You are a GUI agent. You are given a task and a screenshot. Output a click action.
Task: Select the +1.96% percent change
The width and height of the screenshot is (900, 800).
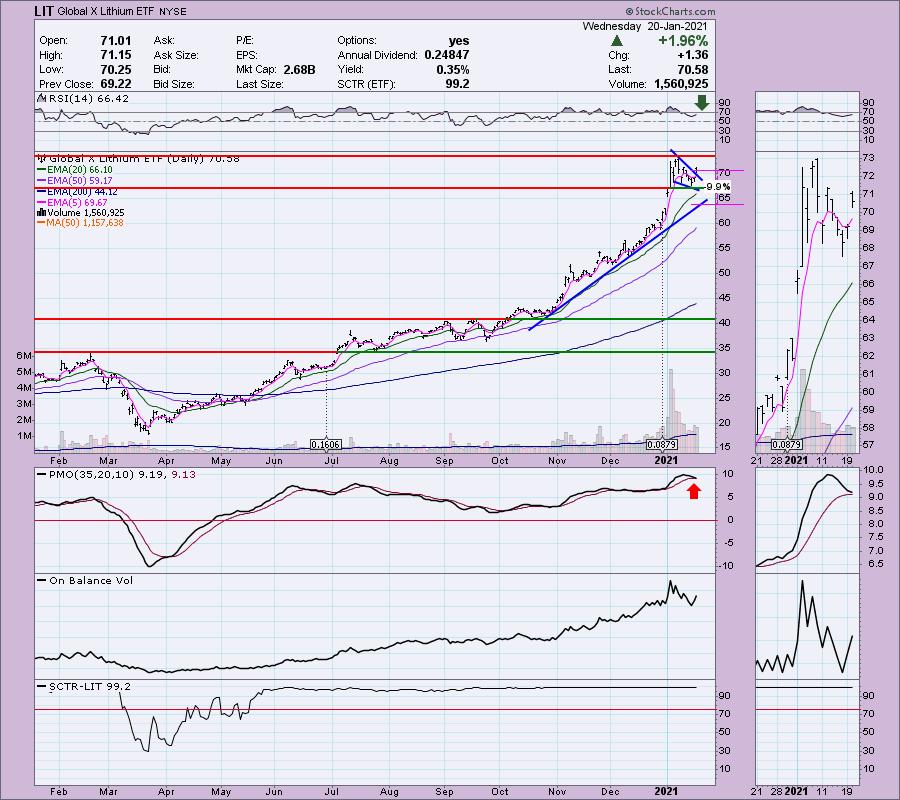pyautogui.click(x=683, y=41)
